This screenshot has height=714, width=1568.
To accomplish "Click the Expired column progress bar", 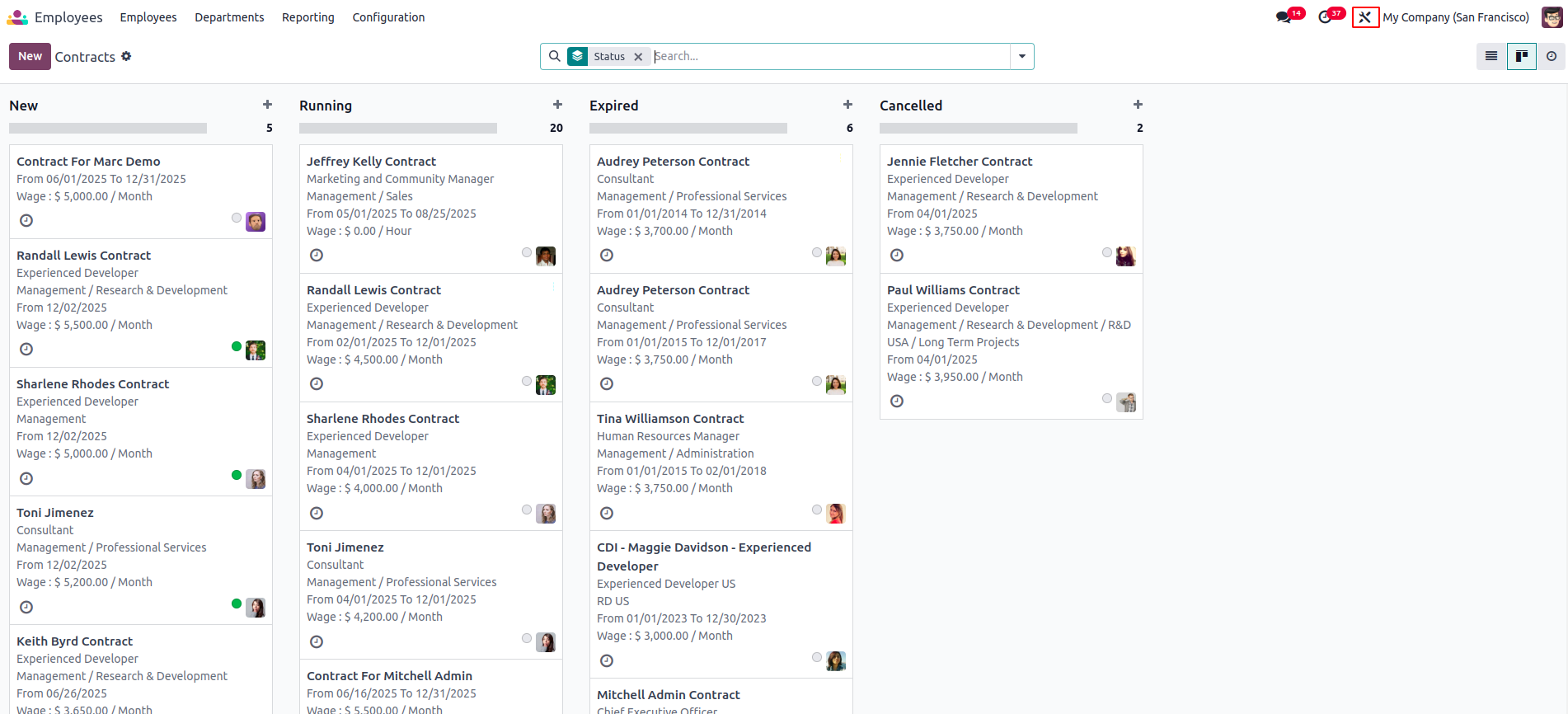I will click(x=688, y=128).
